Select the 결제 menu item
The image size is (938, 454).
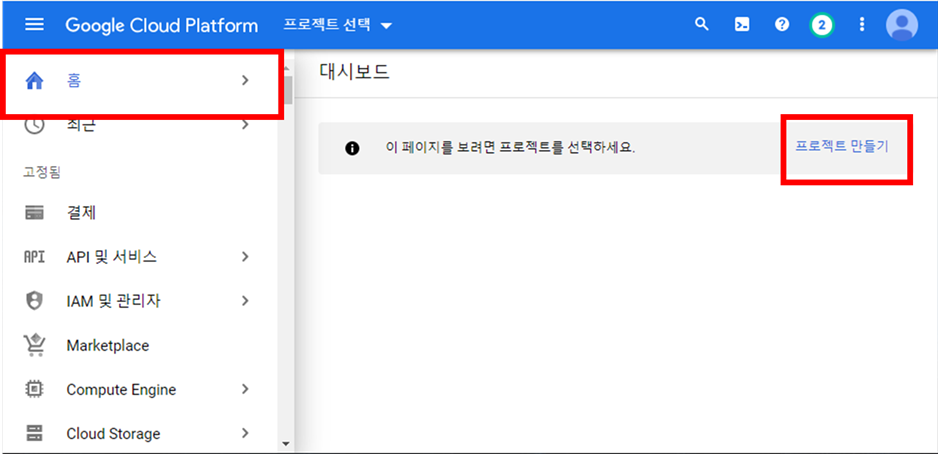139,213
